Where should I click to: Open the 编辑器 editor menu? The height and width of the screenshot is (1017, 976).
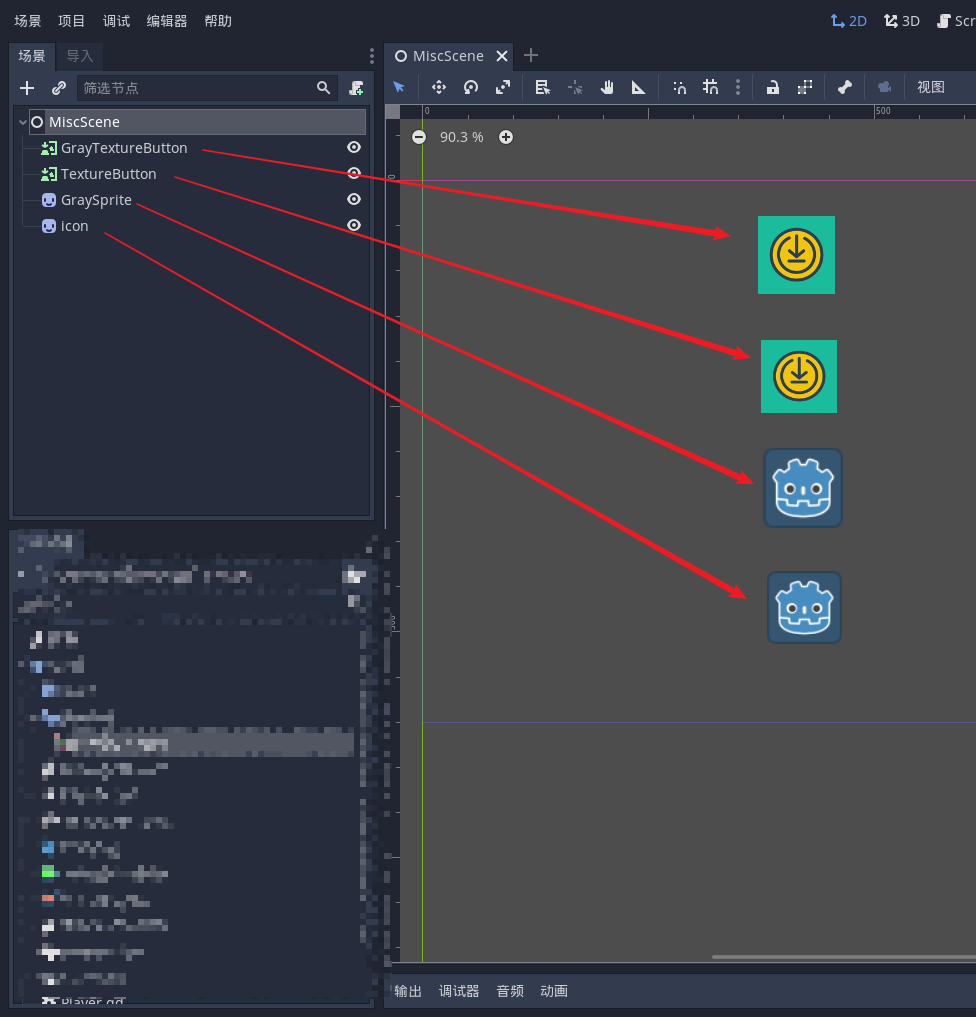(x=167, y=21)
